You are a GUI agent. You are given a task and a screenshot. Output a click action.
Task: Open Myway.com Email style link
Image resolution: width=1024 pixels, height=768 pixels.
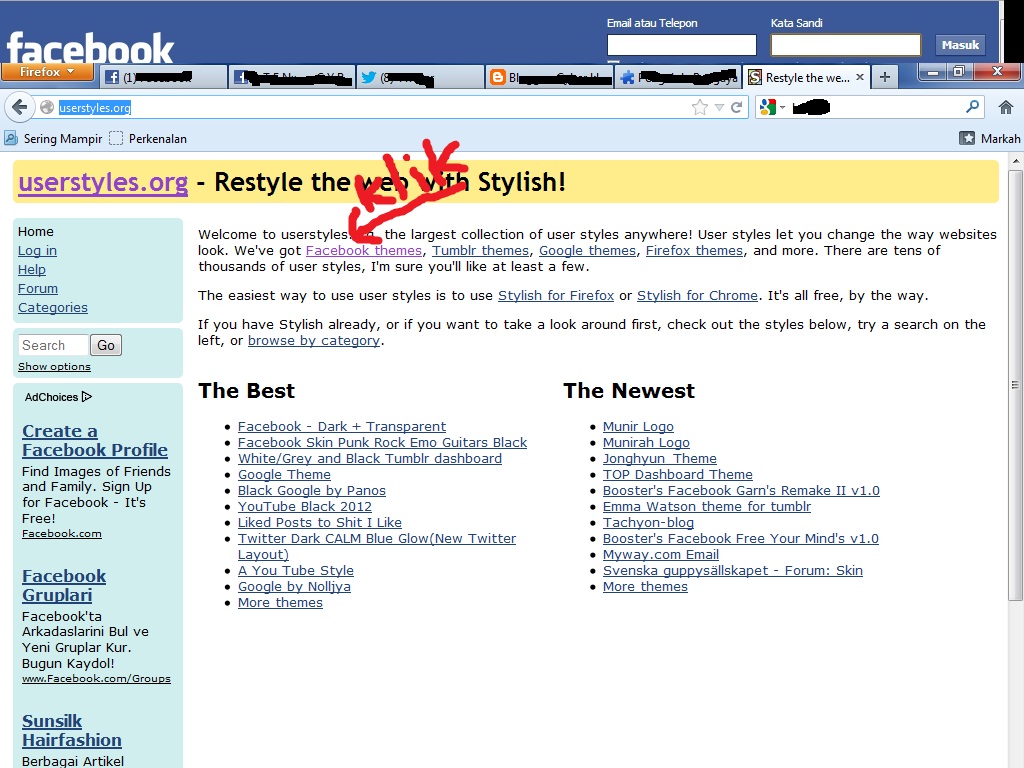661,554
